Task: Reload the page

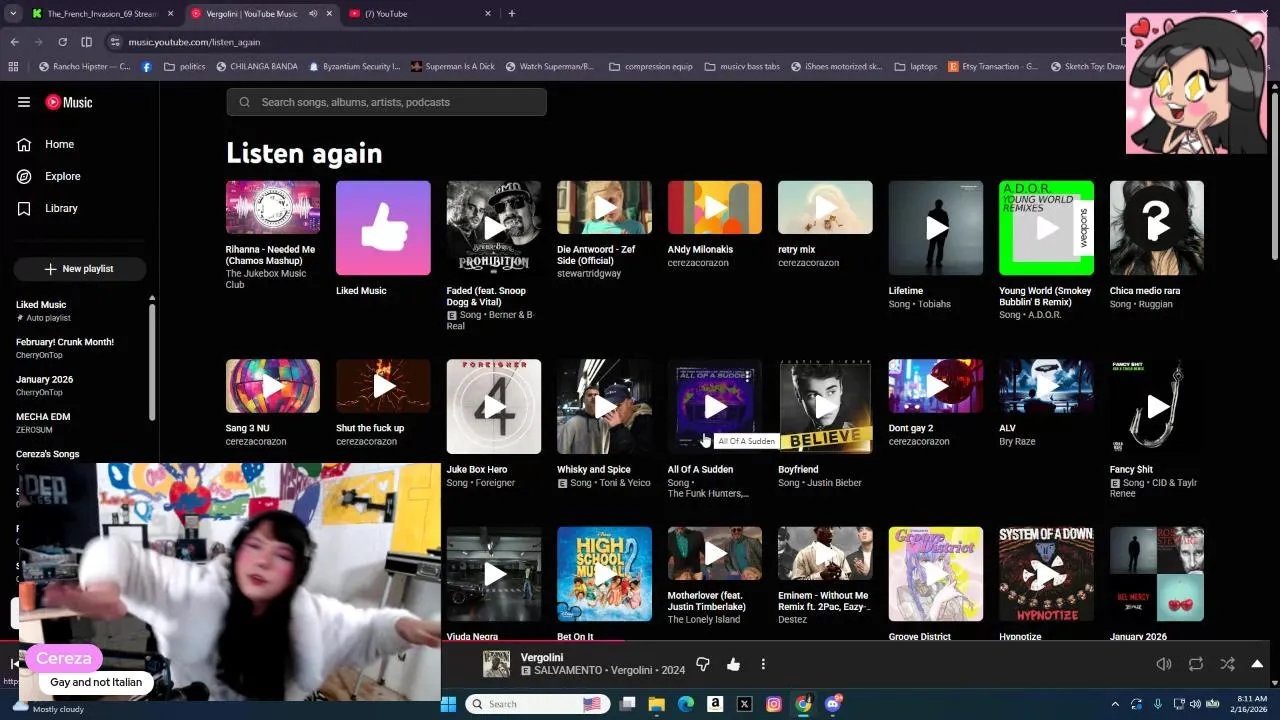Action: 62,42
